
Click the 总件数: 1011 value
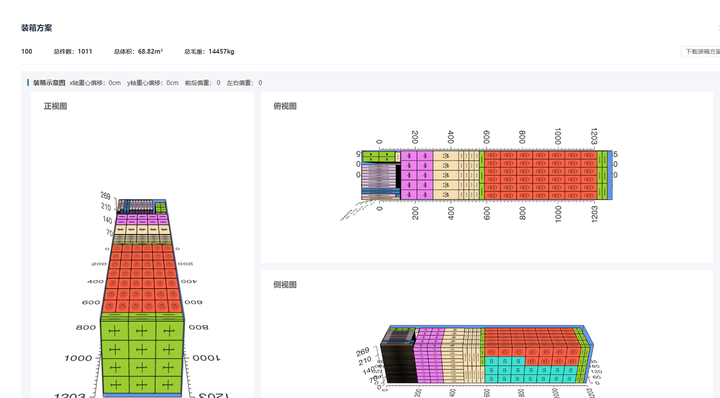[x=73, y=51]
